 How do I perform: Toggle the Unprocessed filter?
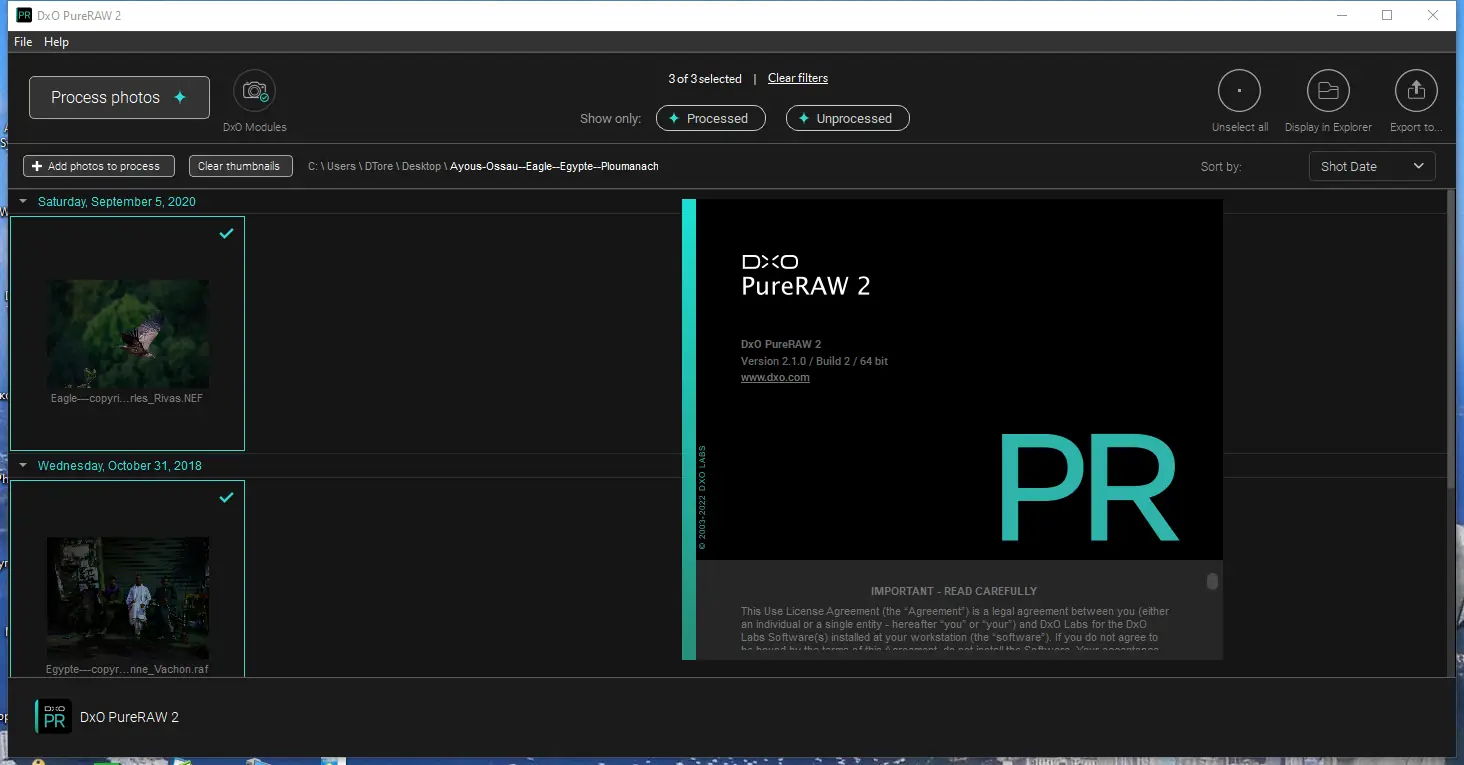click(847, 118)
